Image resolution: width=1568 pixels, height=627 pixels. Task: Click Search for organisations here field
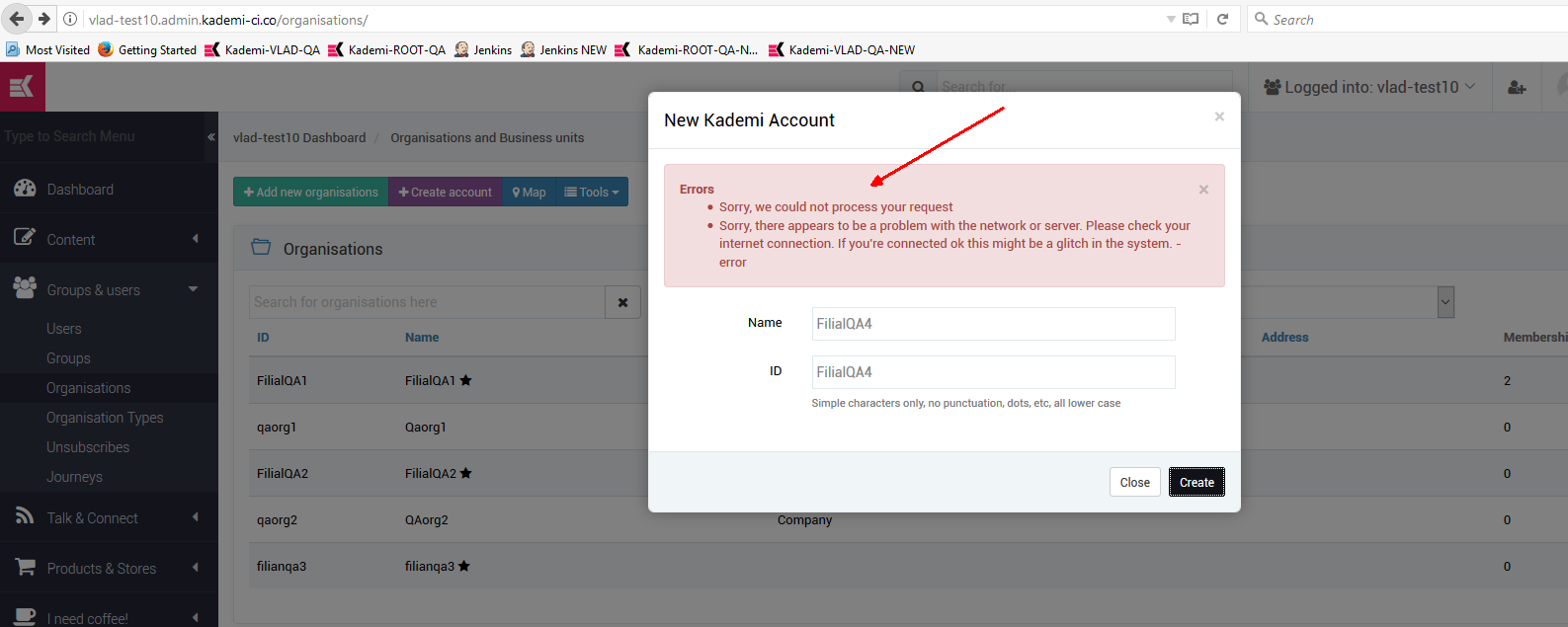427,302
